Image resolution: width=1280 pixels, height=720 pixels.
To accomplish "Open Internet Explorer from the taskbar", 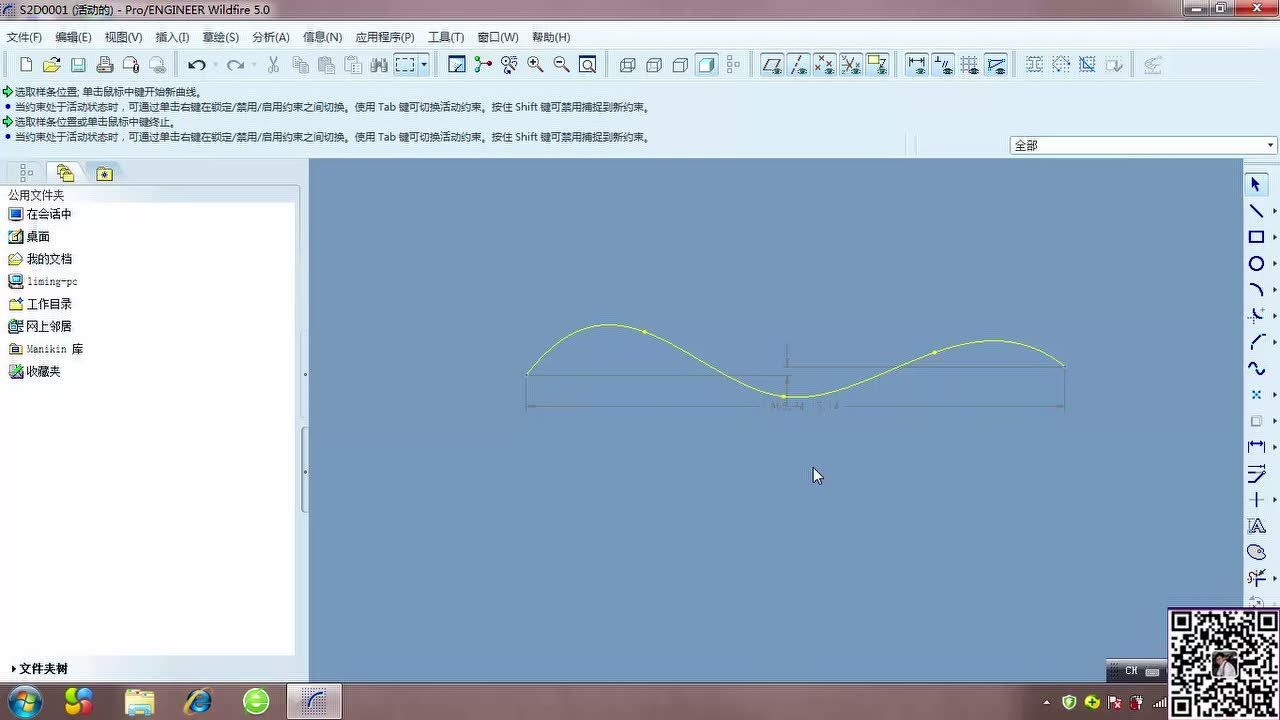I will (x=198, y=701).
